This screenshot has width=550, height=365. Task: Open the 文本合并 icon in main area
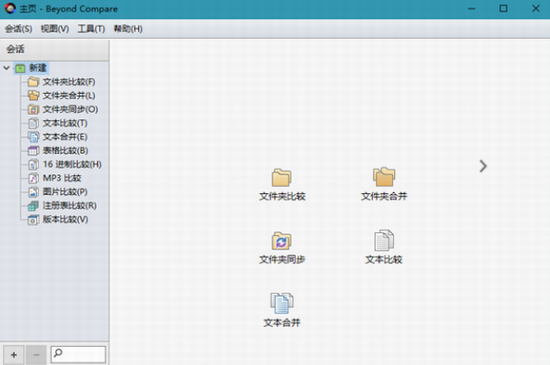[x=282, y=310]
